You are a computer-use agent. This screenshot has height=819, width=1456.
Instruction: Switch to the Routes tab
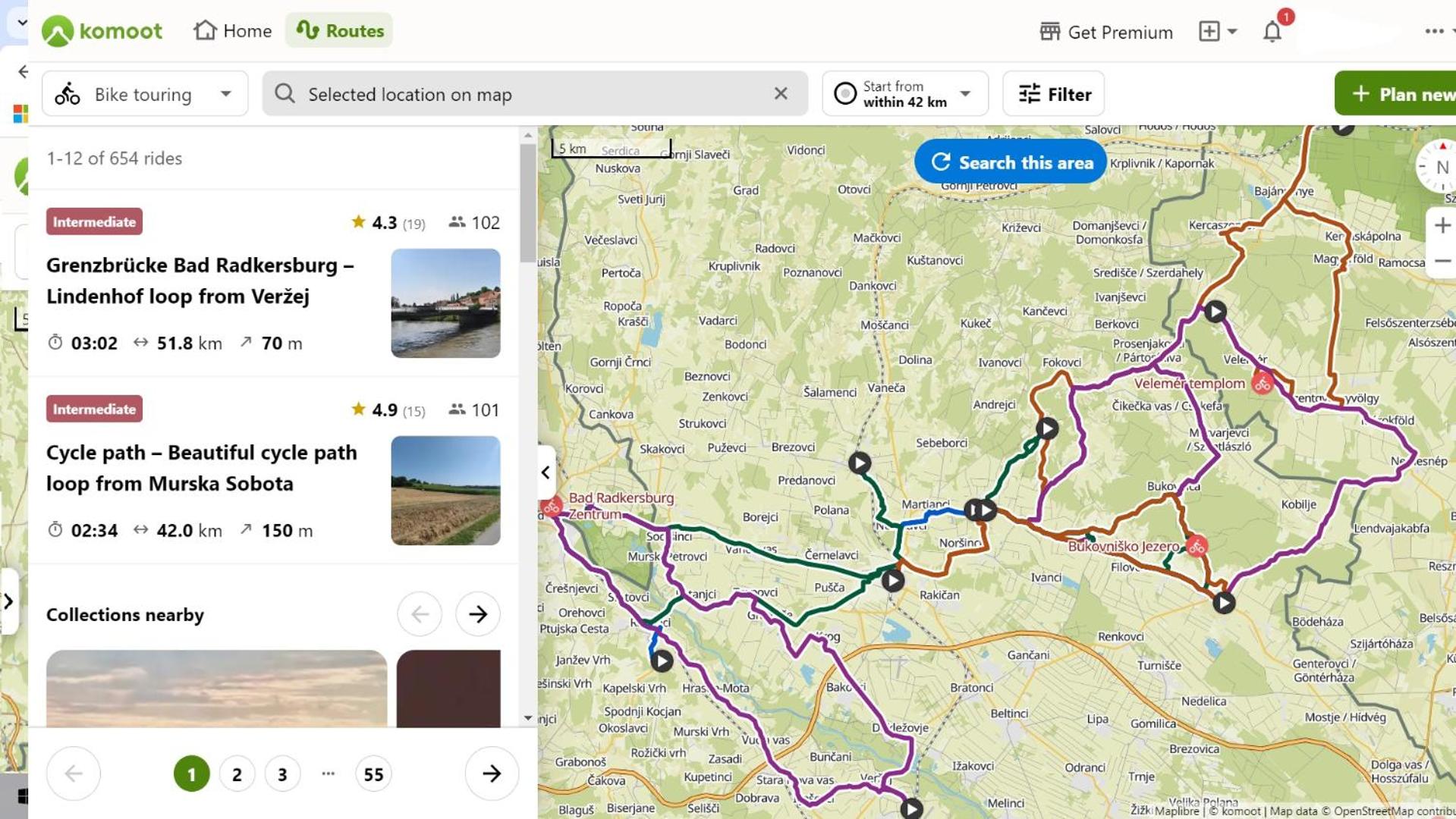coord(339,31)
